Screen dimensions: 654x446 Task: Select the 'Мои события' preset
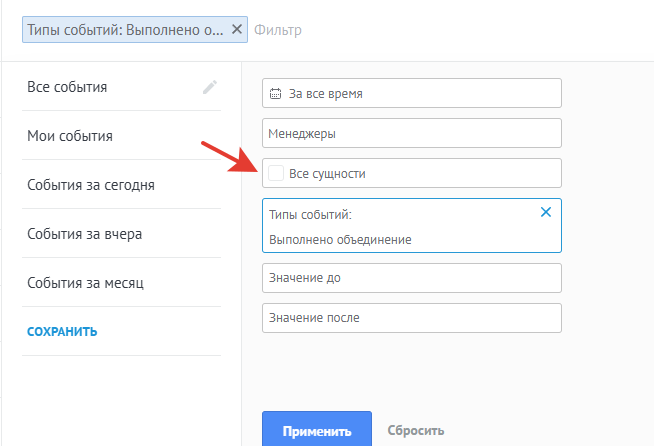[x=70, y=136]
